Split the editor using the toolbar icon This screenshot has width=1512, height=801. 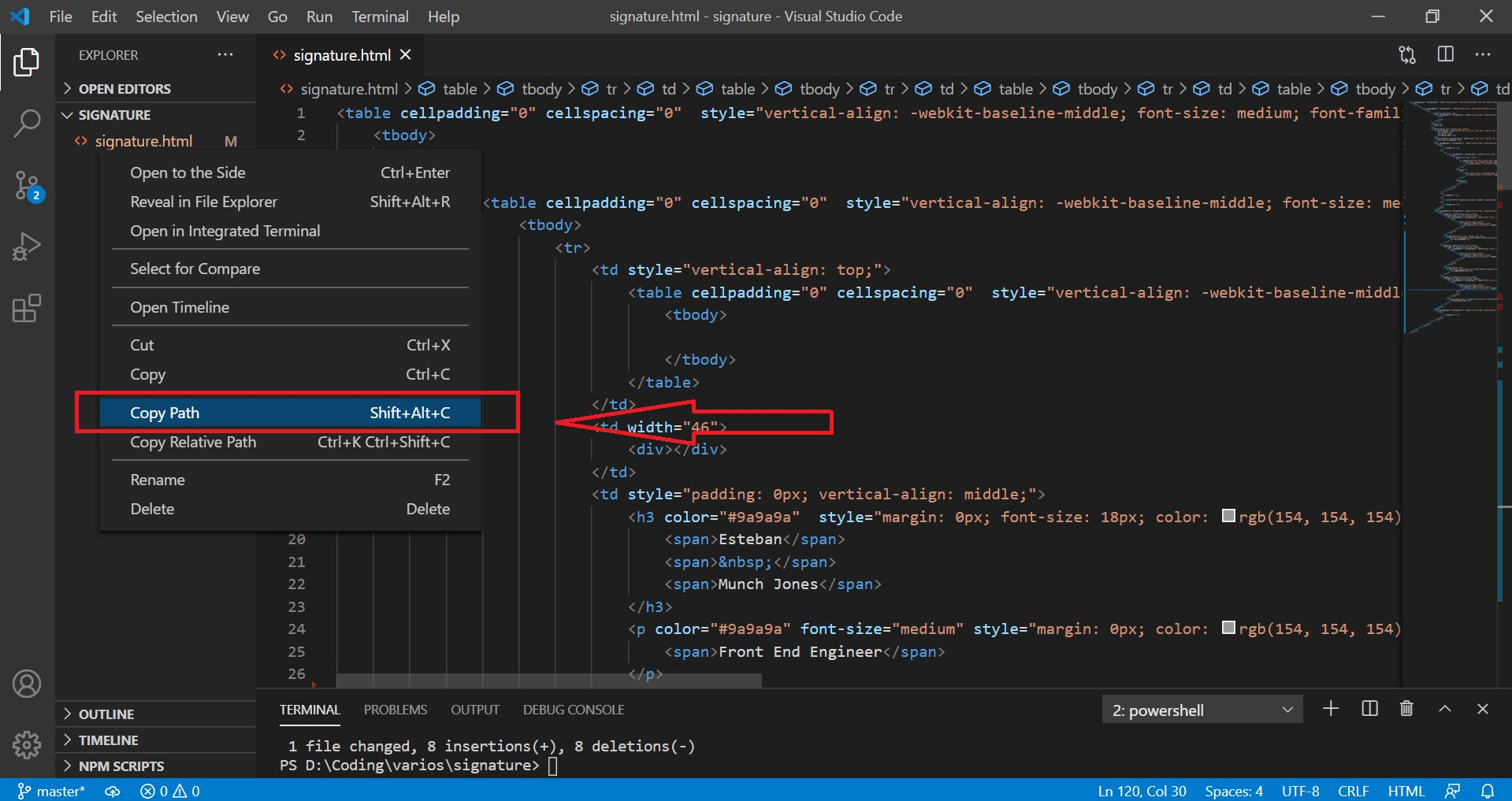1445,54
